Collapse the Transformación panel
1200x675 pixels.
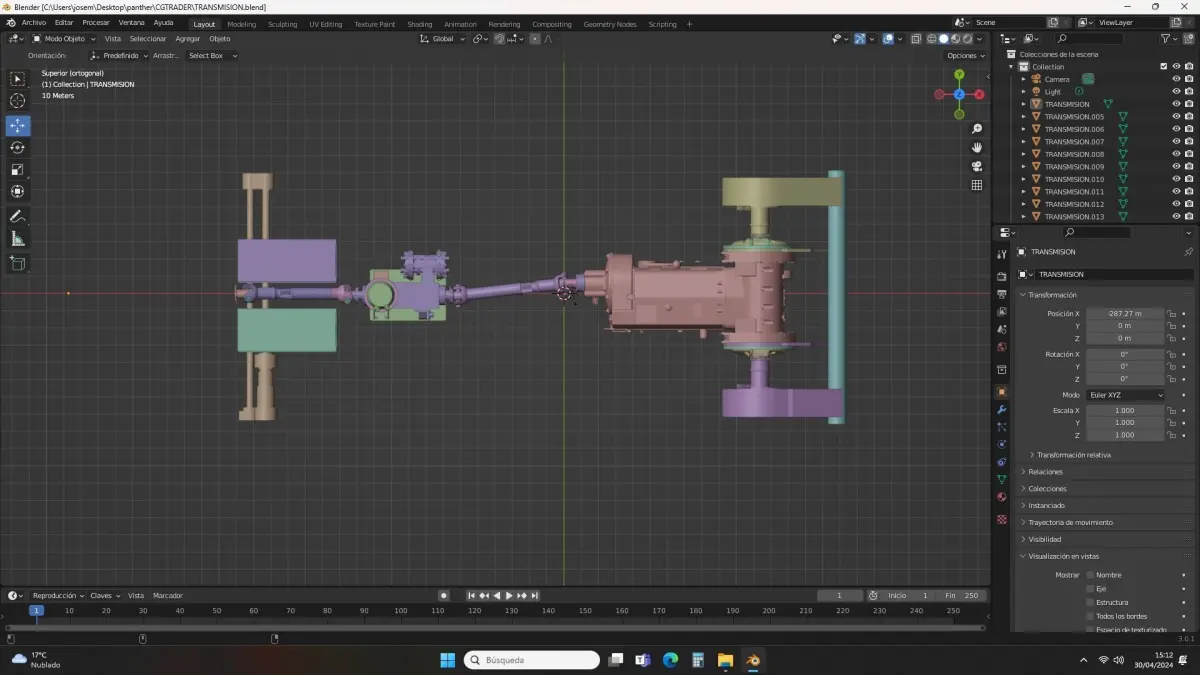tap(1052, 295)
